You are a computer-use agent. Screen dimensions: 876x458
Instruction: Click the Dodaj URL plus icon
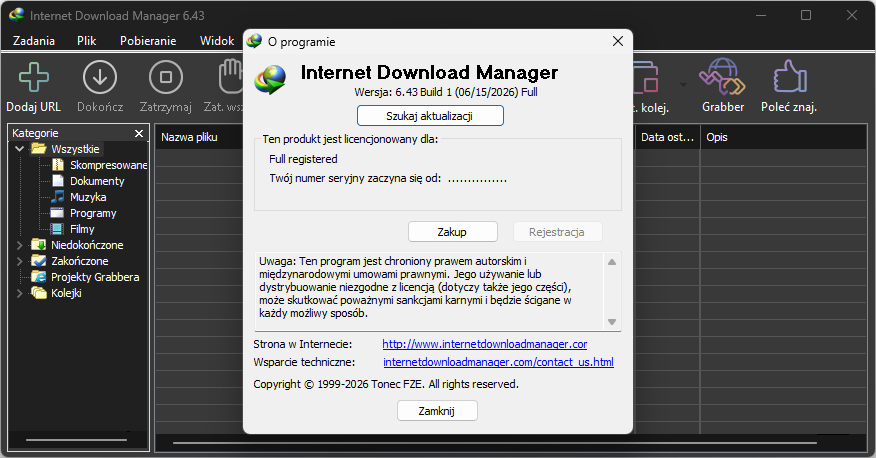click(x=34, y=77)
